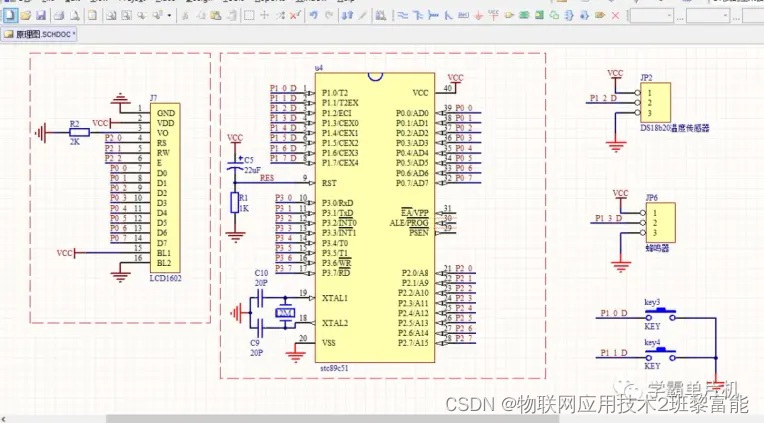Select the ALE/PROG pin label
This screenshot has width=764, height=423.
409,223
